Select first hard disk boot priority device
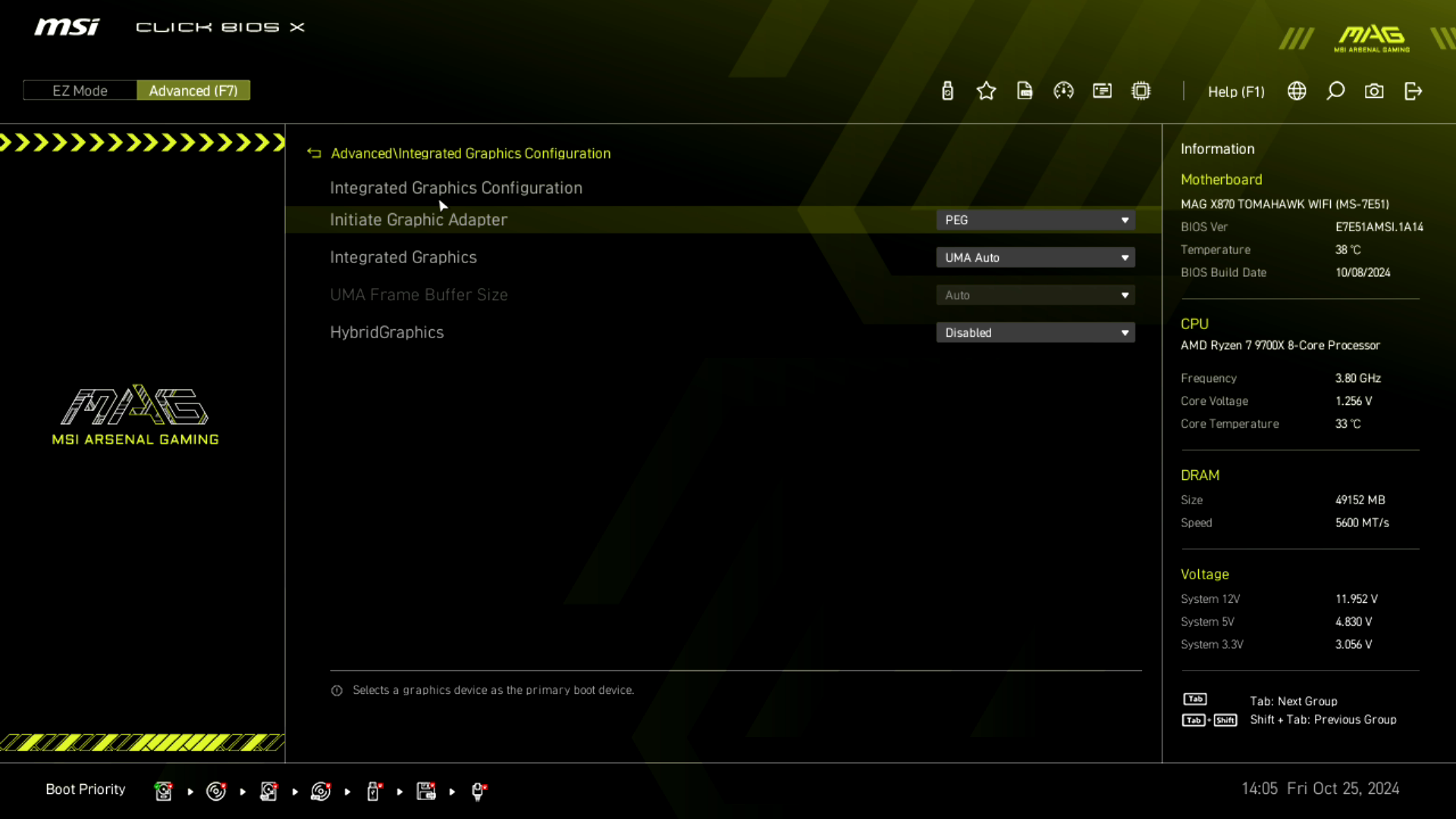The image size is (1456, 819). (163, 791)
